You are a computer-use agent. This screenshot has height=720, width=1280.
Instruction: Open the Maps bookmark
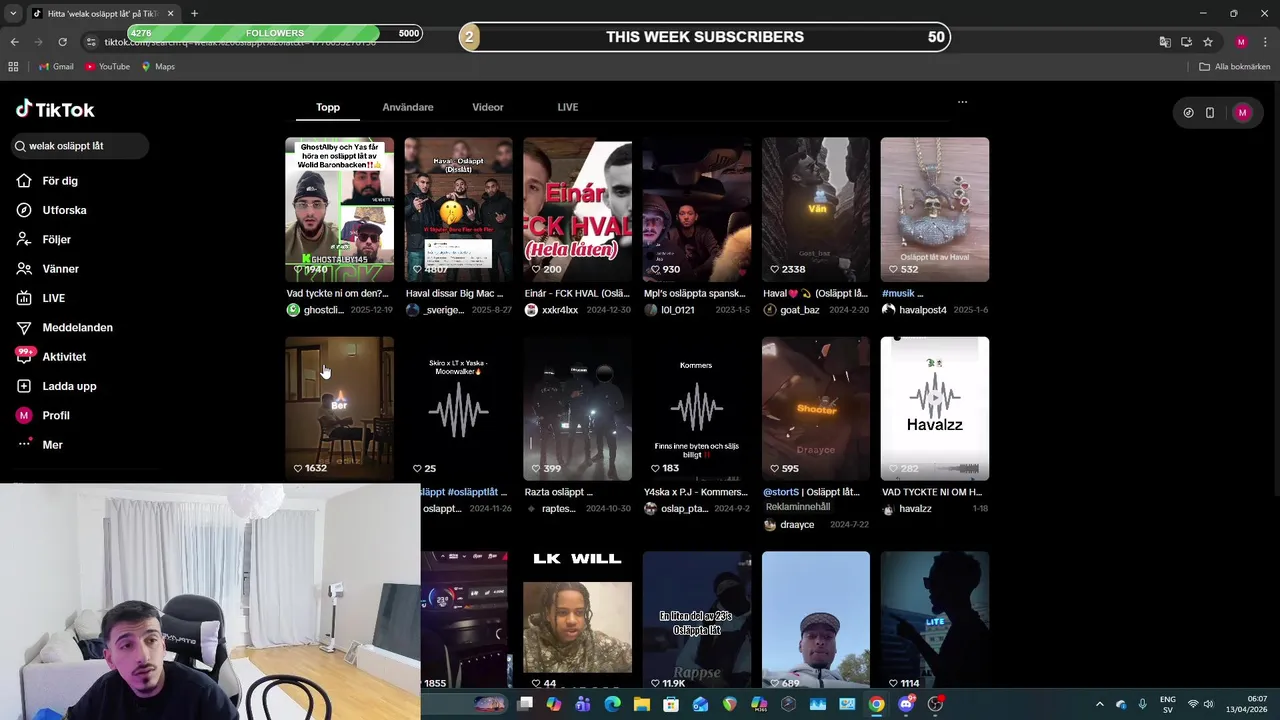point(158,67)
